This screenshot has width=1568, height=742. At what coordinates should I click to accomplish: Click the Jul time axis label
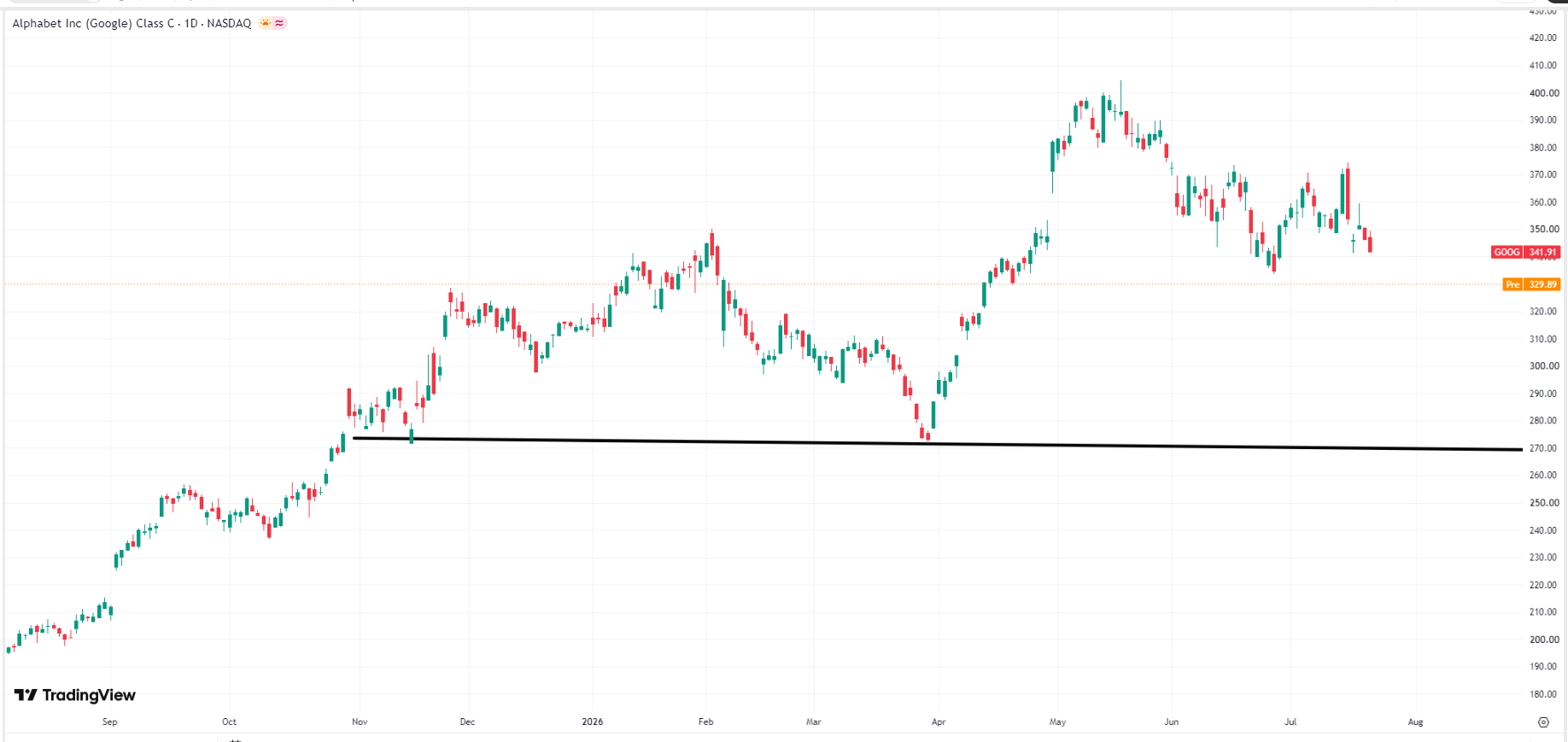(x=1290, y=722)
